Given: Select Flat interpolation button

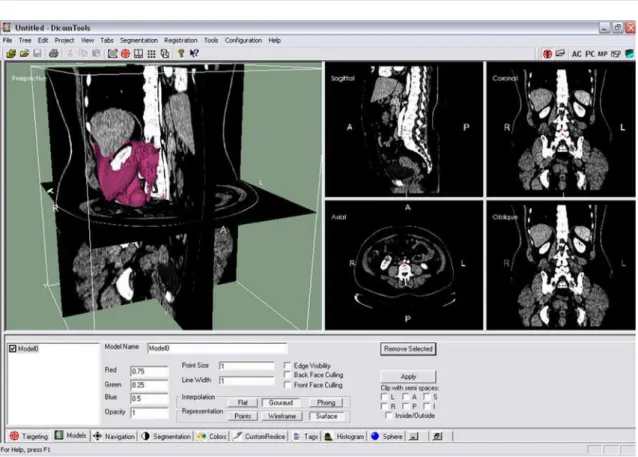Looking at the screenshot, I should (x=243, y=402).
